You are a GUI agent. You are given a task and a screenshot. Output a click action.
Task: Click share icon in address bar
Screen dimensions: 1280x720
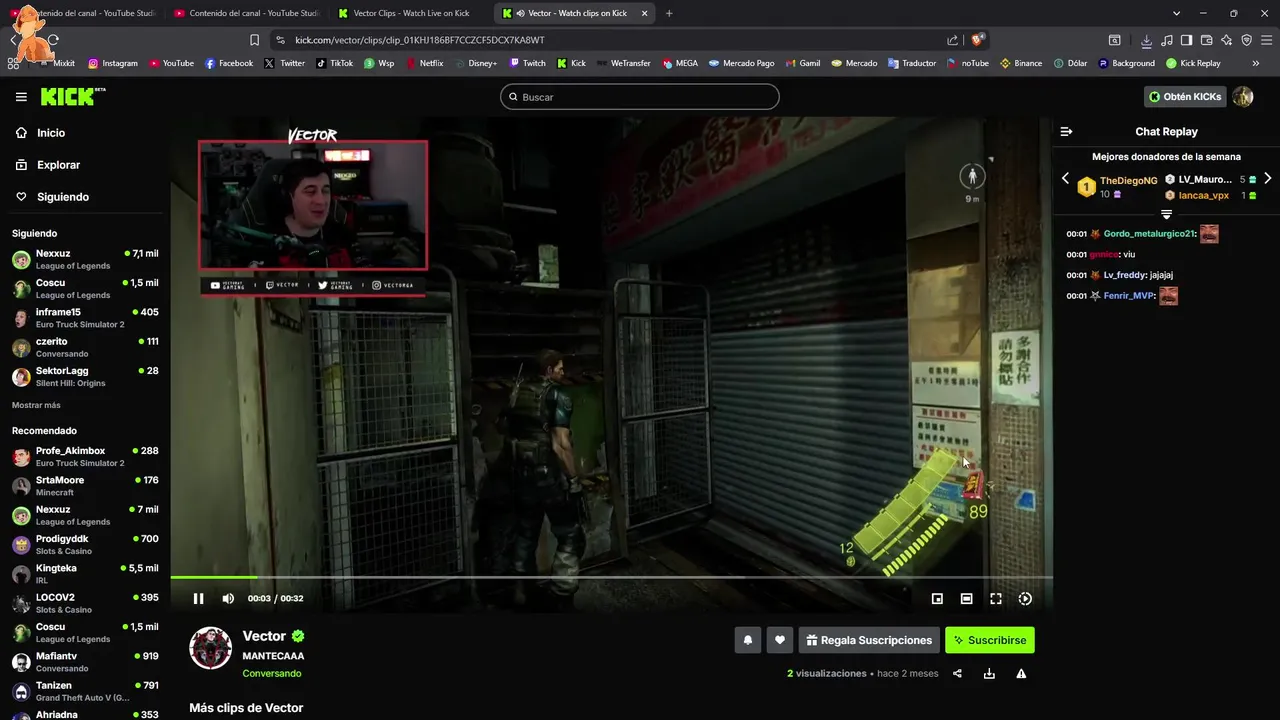[x=952, y=40]
